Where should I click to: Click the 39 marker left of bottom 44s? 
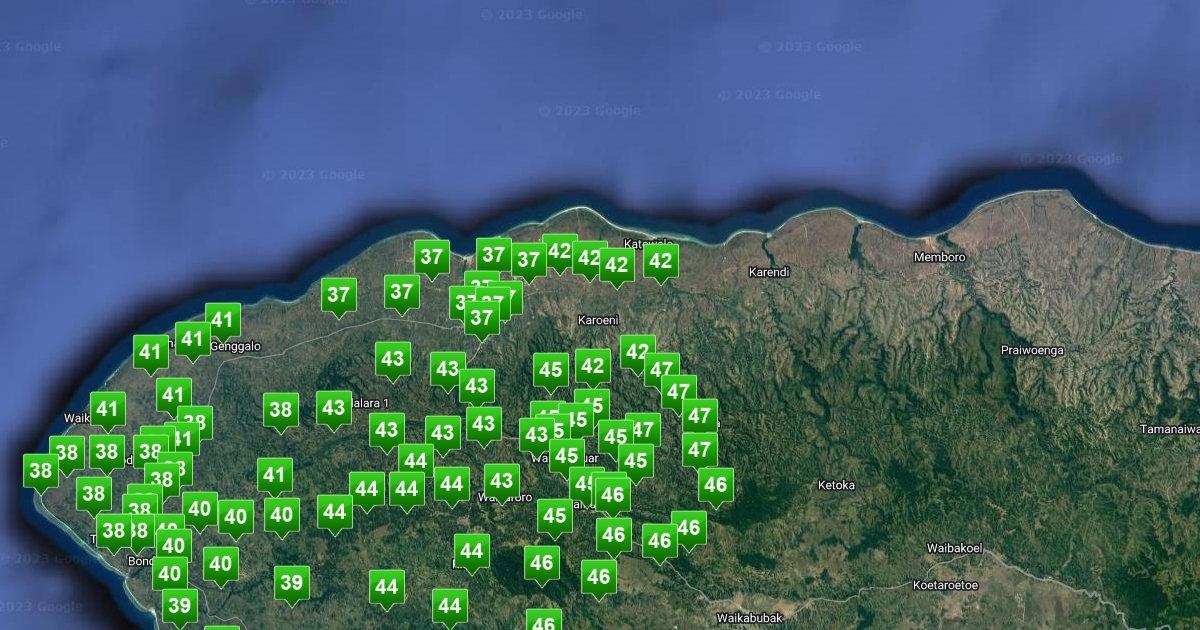(x=291, y=582)
